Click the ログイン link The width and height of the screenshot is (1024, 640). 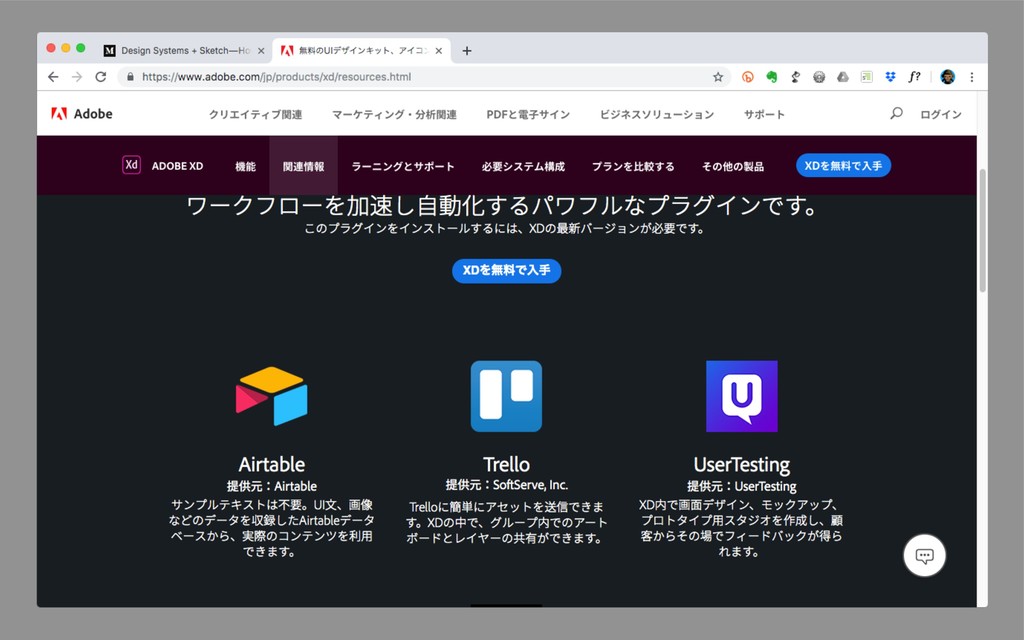click(x=940, y=114)
